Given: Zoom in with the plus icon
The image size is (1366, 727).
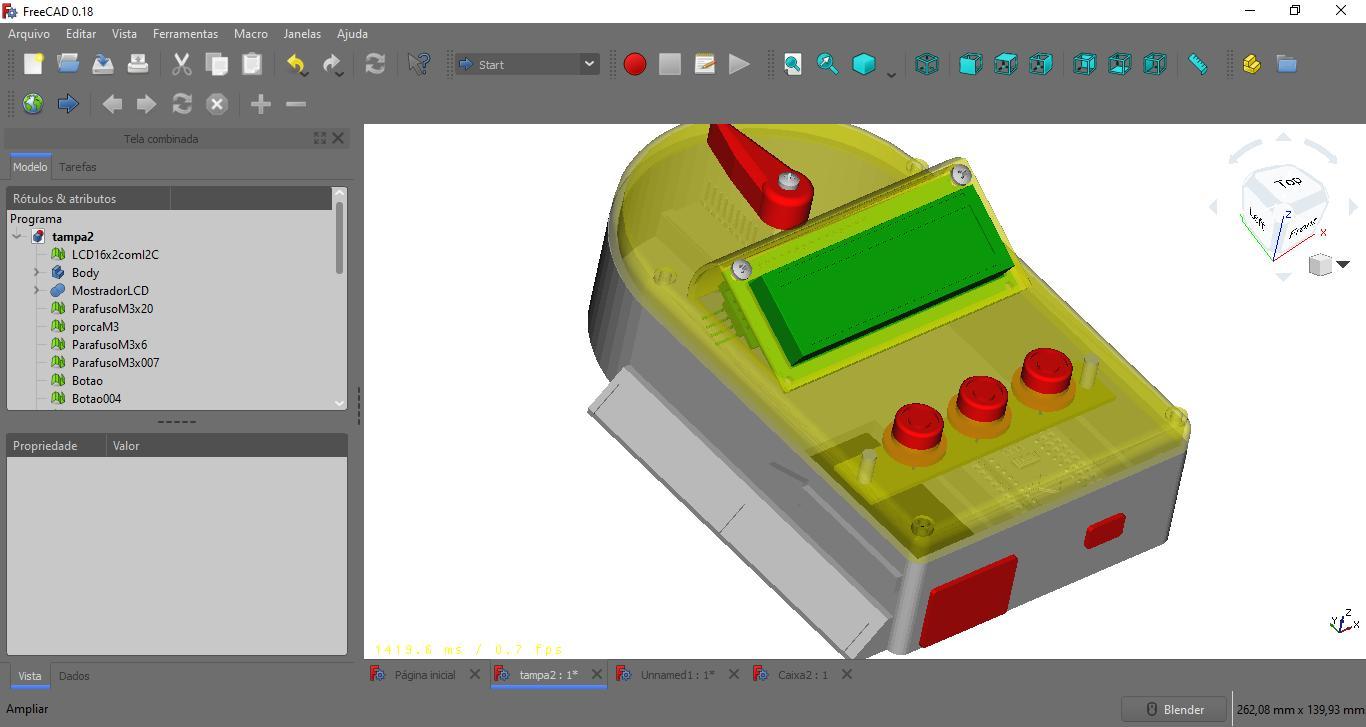Looking at the screenshot, I should click(x=261, y=104).
